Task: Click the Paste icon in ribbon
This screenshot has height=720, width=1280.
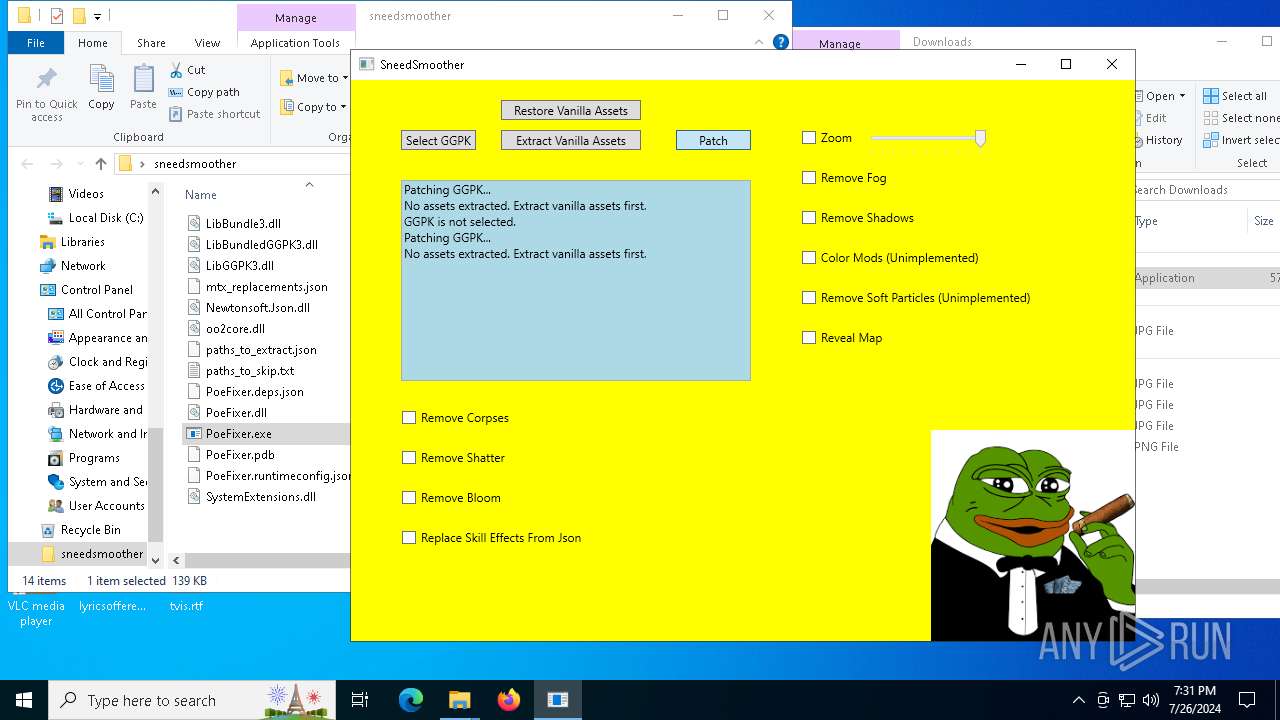Action: click(143, 87)
